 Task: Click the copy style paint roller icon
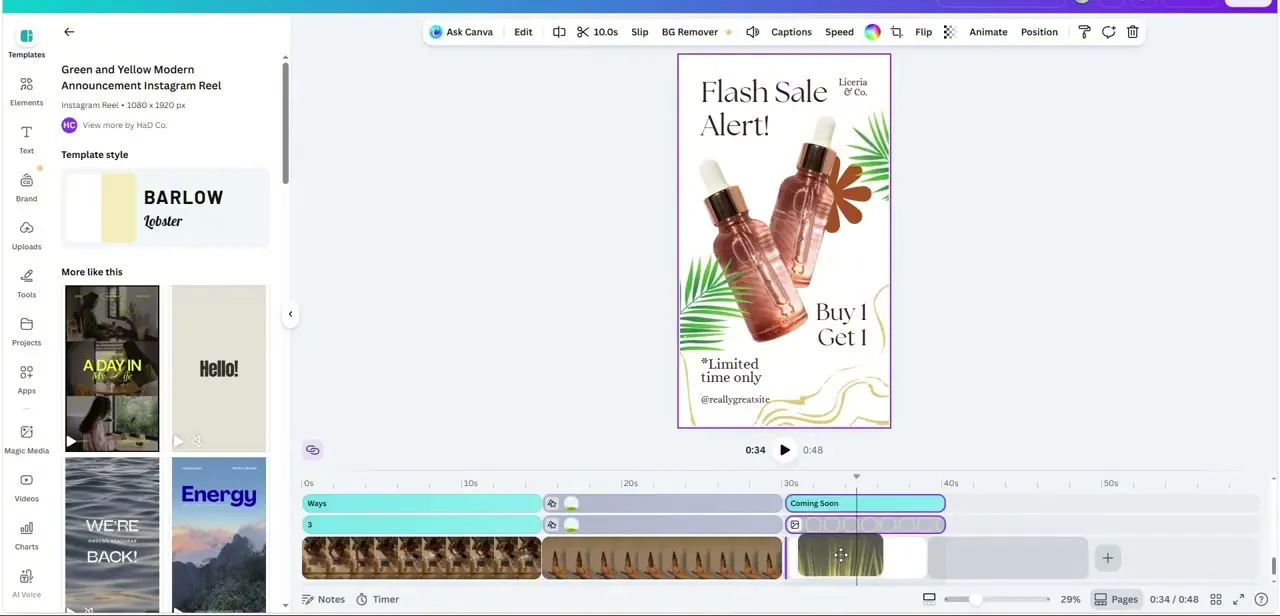(1084, 32)
